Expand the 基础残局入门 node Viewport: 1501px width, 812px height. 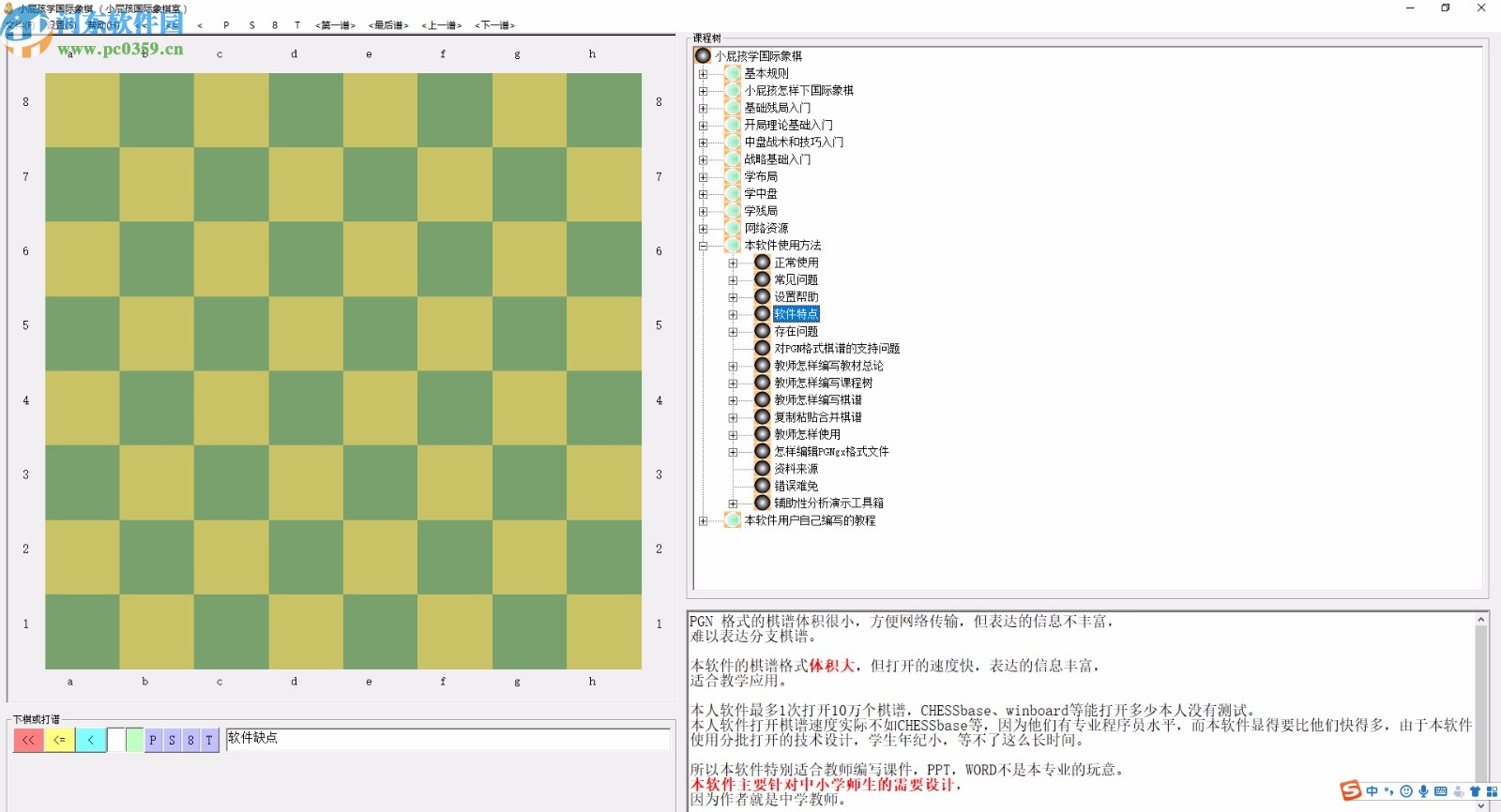coord(703,108)
